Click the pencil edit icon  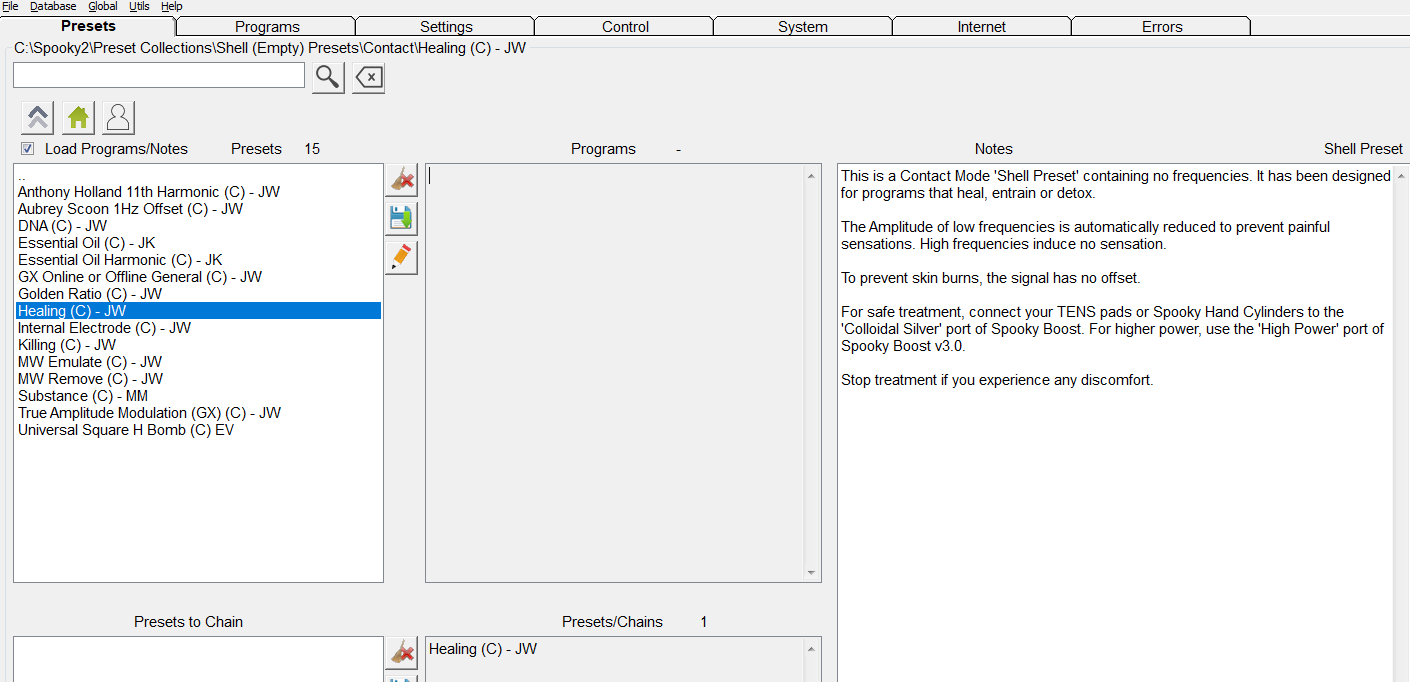[401, 257]
